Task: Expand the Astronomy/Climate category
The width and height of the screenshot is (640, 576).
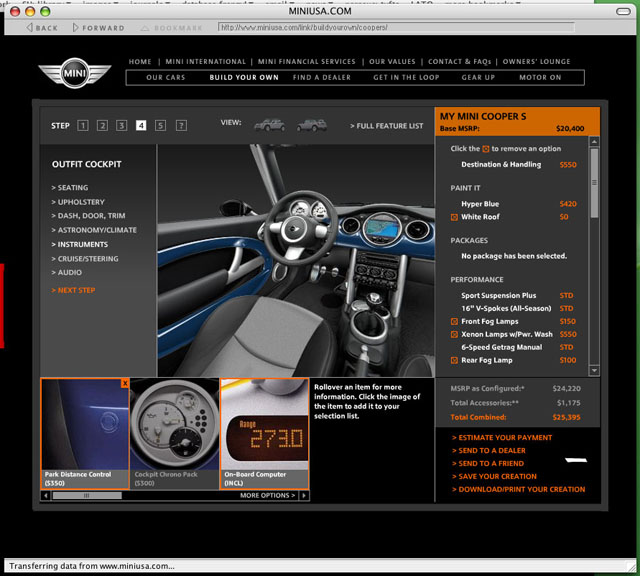Action: click(94, 230)
